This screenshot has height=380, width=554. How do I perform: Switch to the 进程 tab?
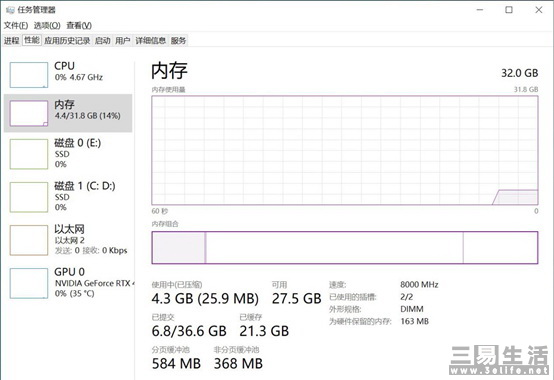click(x=12, y=41)
